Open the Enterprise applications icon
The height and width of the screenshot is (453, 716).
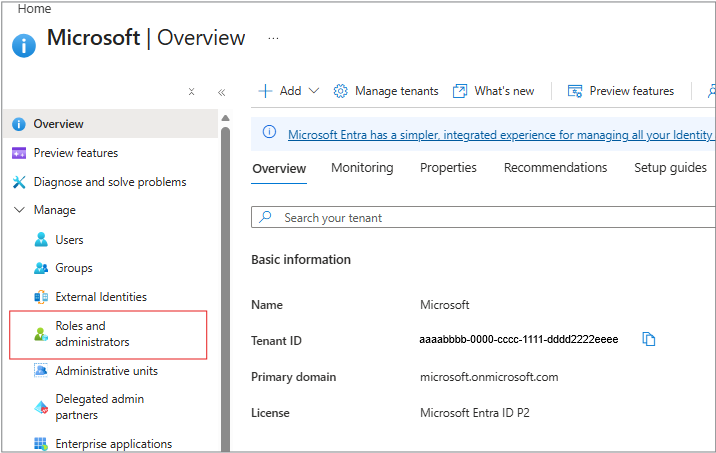pyautogui.click(x=41, y=444)
